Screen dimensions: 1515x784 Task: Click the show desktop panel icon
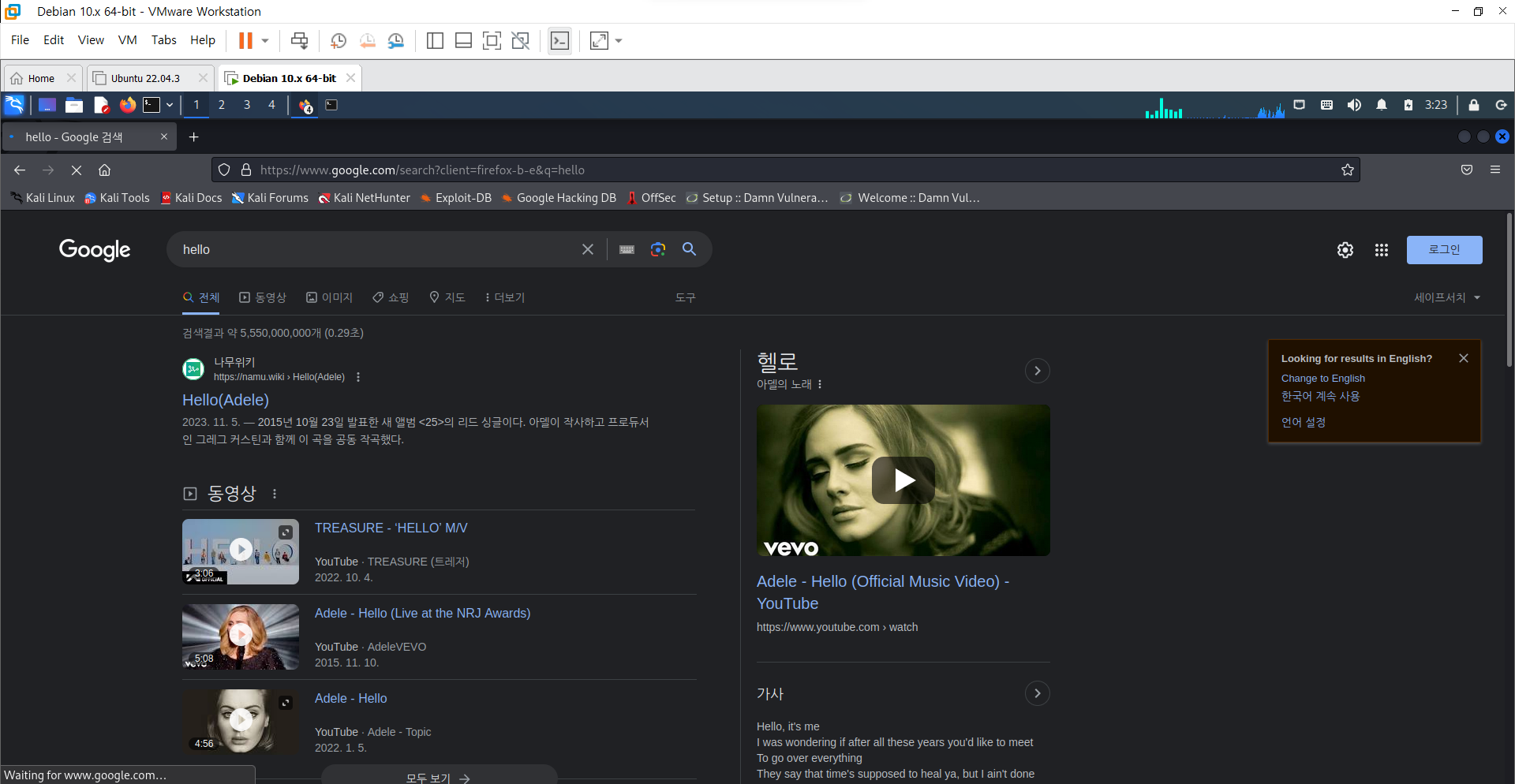pos(47,105)
